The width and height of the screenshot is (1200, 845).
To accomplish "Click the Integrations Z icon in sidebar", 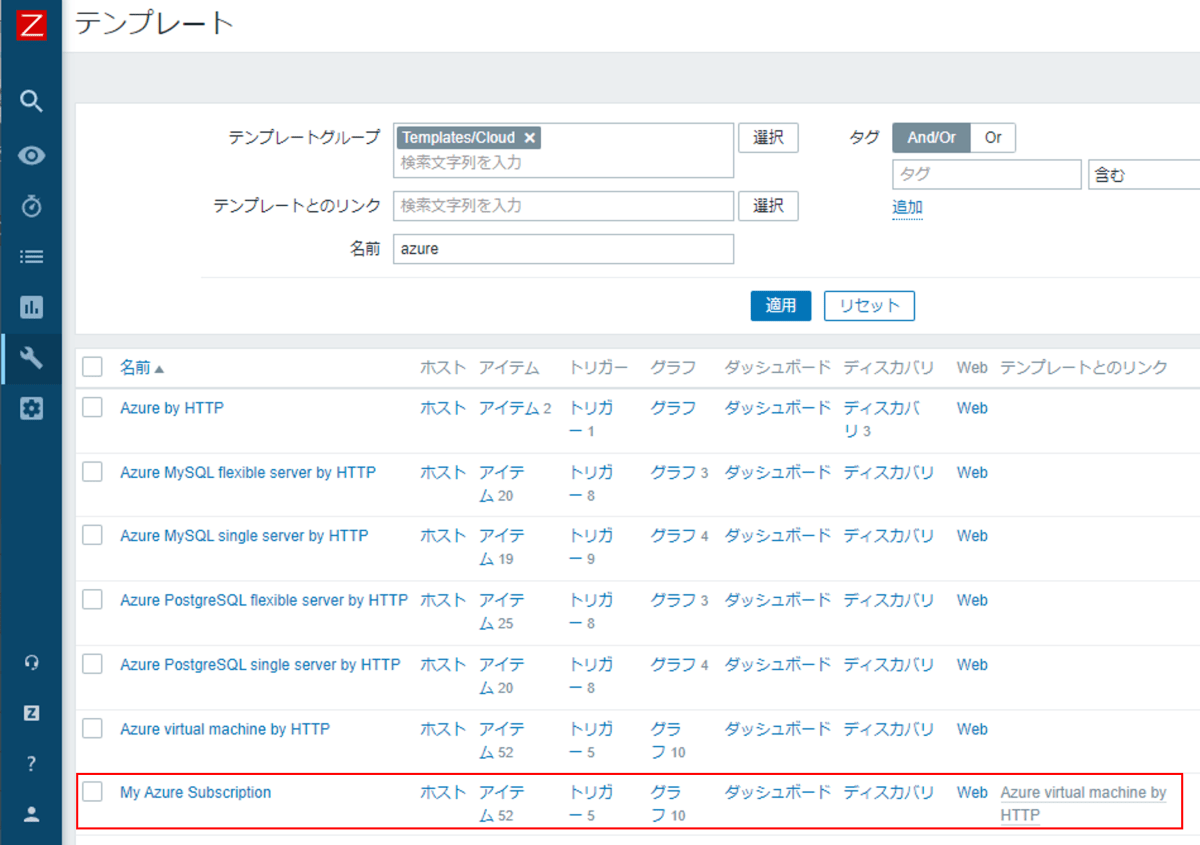I will coord(31,713).
